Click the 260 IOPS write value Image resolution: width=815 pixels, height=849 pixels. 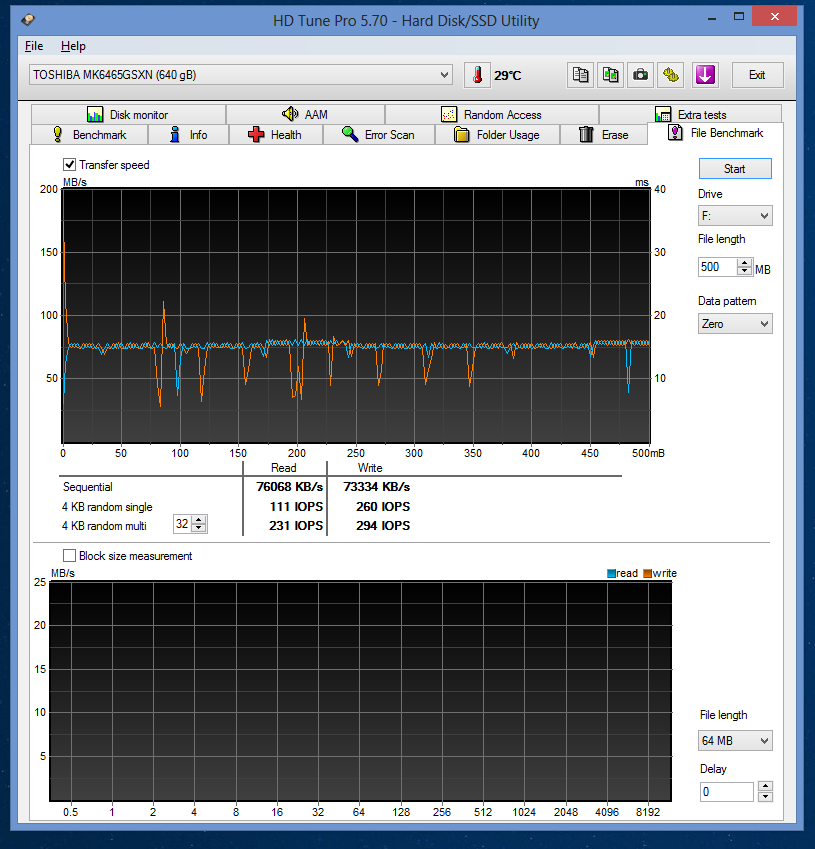(x=383, y=507)
